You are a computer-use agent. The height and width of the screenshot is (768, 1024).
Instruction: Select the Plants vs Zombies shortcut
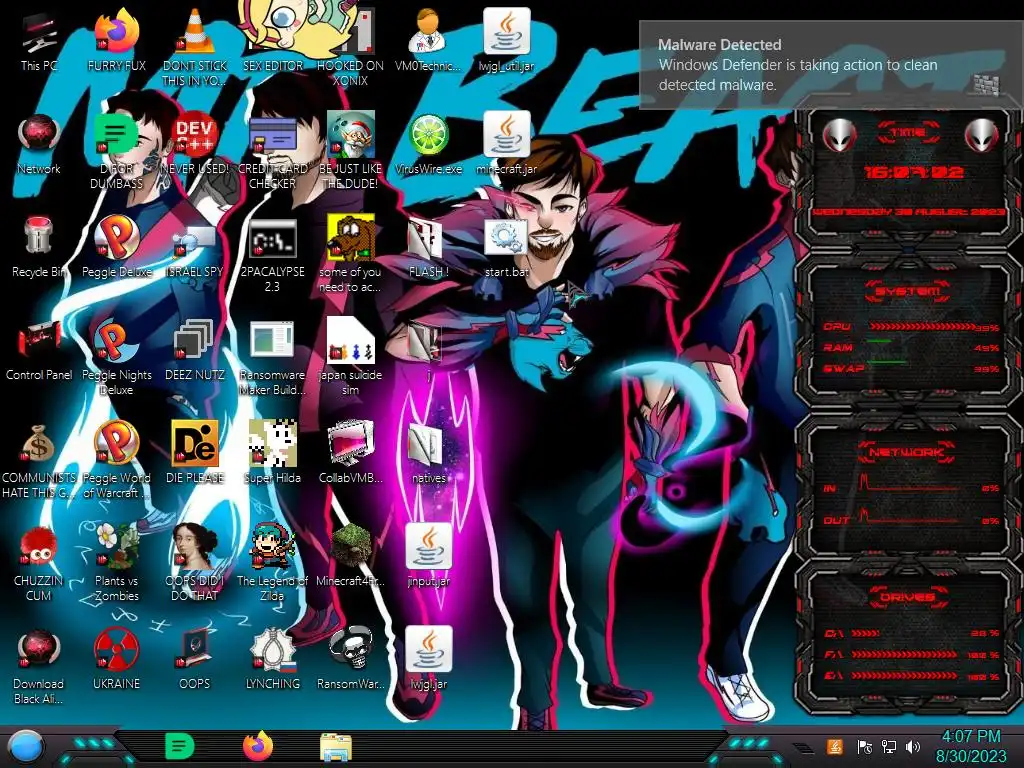click(116, 564)
